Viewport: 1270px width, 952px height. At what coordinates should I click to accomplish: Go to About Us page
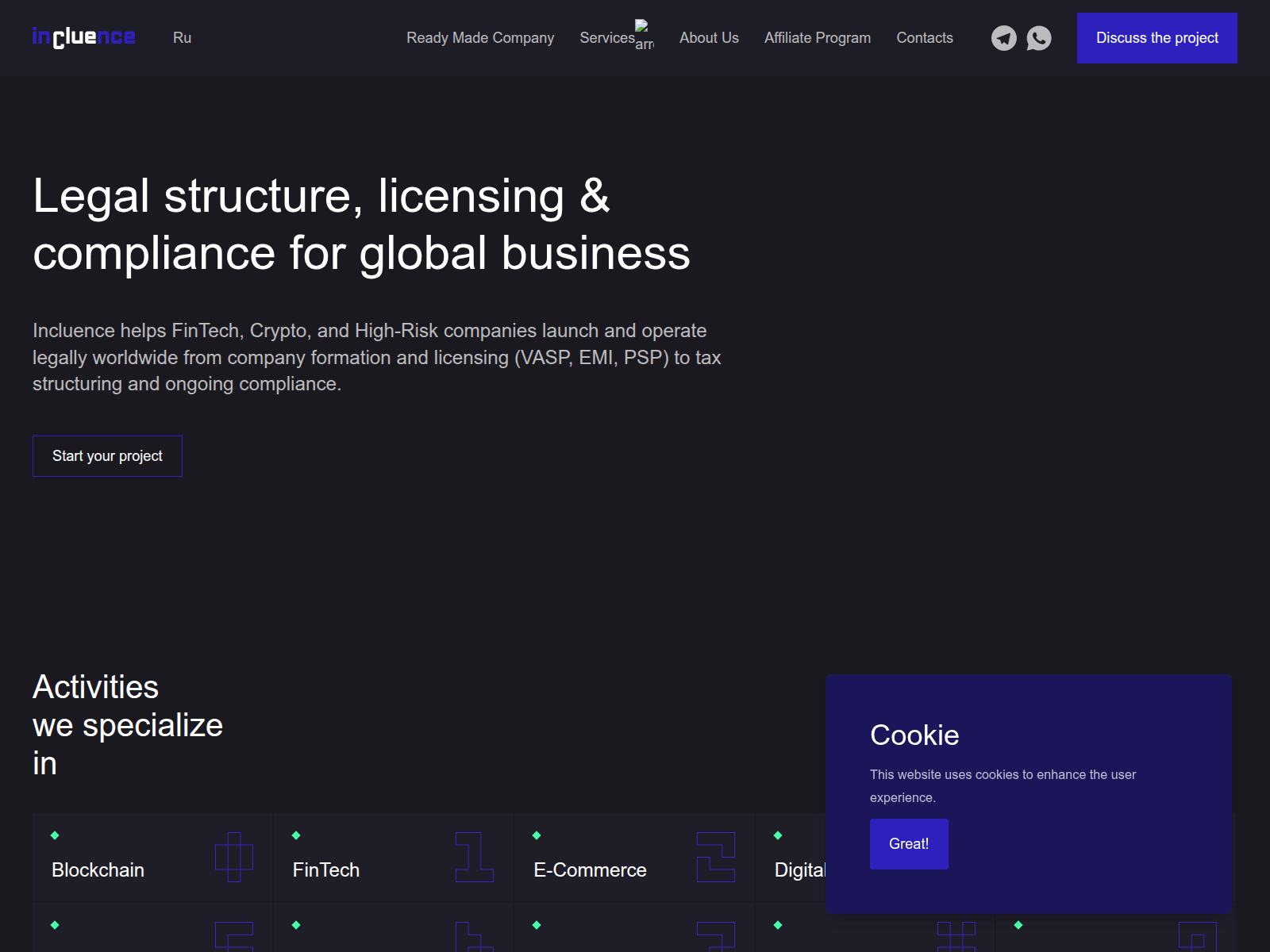709,38
